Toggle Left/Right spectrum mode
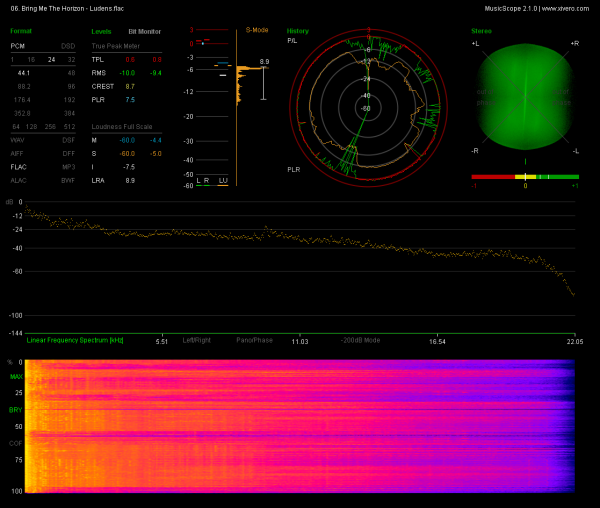 [x=197, y=340]
